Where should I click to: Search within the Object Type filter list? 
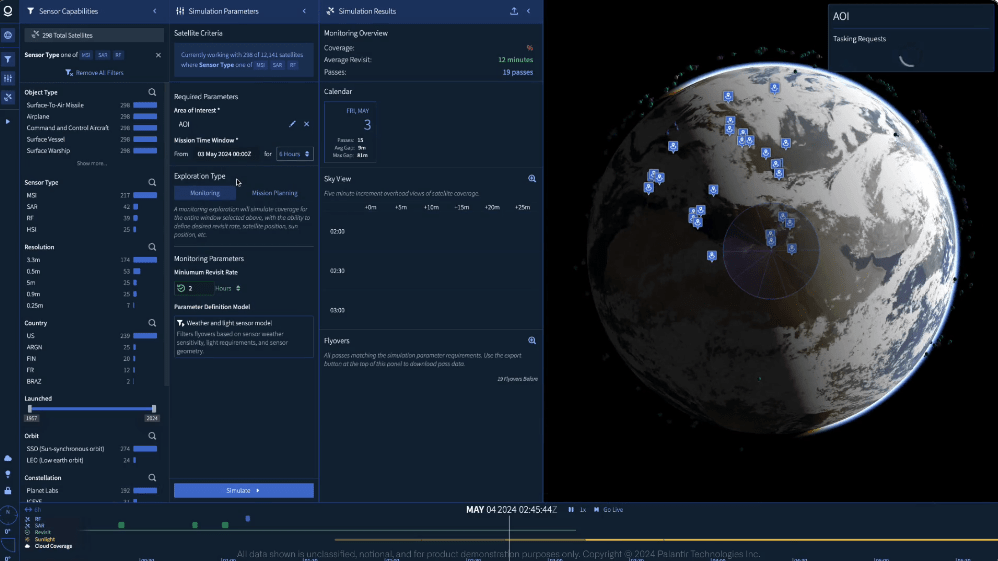point(152,92)
